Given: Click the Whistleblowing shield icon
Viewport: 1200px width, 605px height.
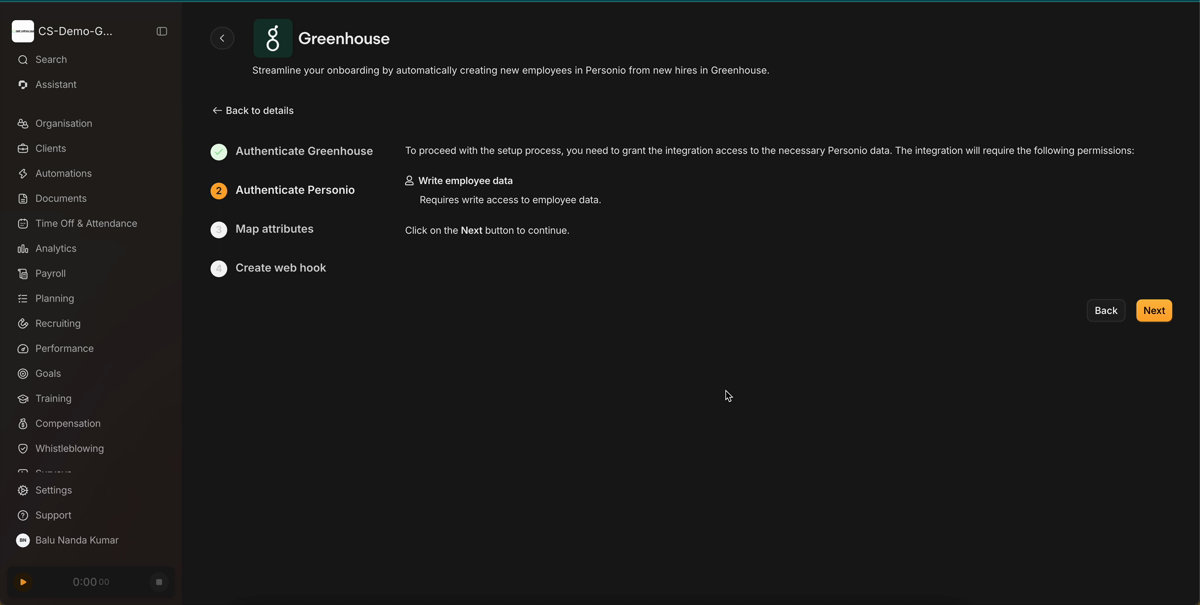Looking at the screenshot, I should 23,449.
